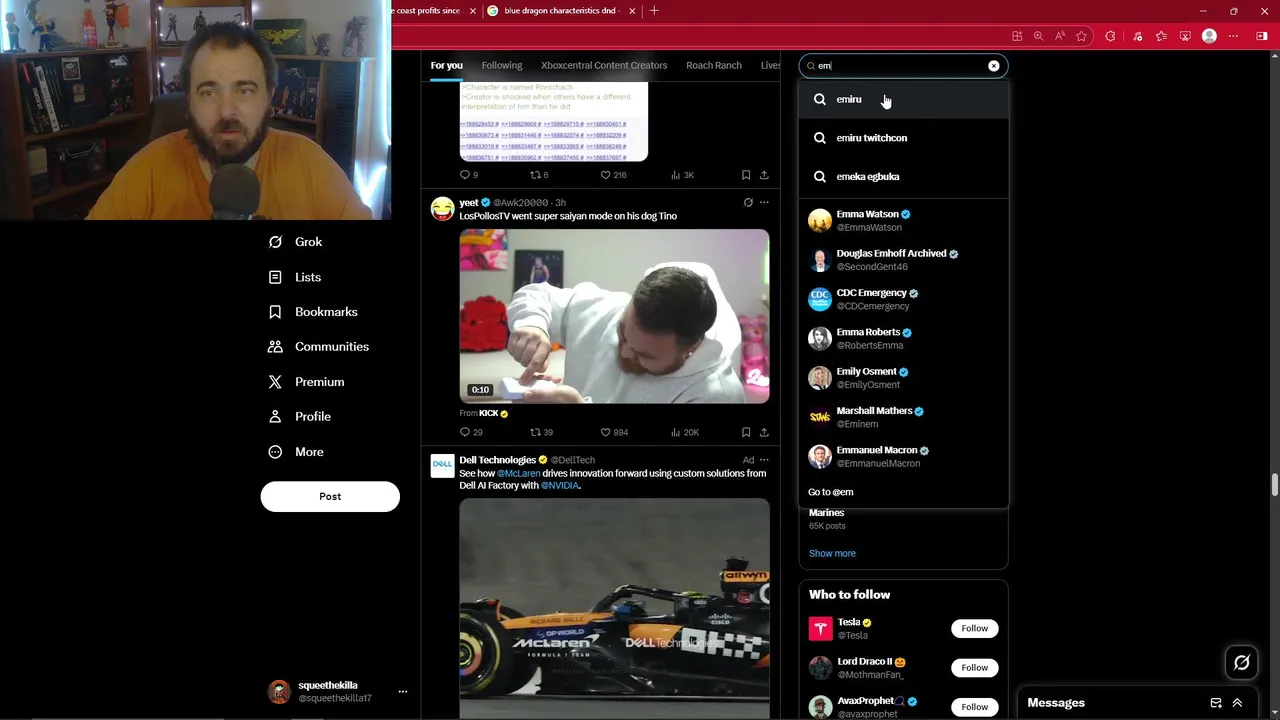Screen dimensions: 1280x720
Task: Follow Tesla
Action: (x=974, y=628)
